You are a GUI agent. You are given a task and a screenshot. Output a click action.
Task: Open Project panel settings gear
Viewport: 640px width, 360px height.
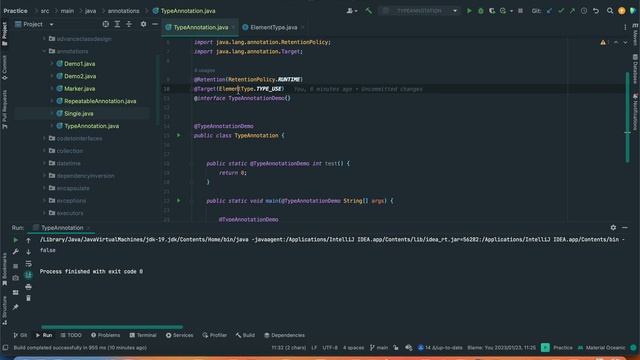[143, 24]
